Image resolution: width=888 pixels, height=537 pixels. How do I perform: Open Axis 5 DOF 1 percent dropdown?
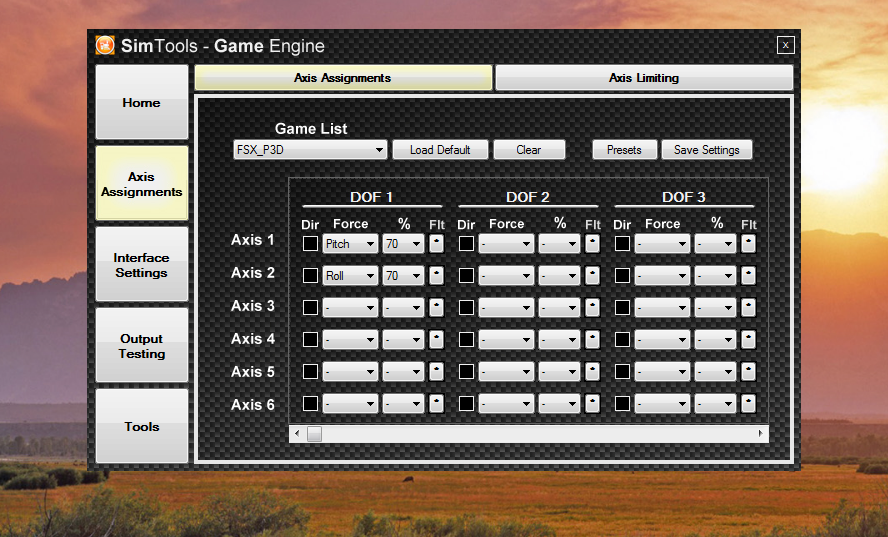403,372
